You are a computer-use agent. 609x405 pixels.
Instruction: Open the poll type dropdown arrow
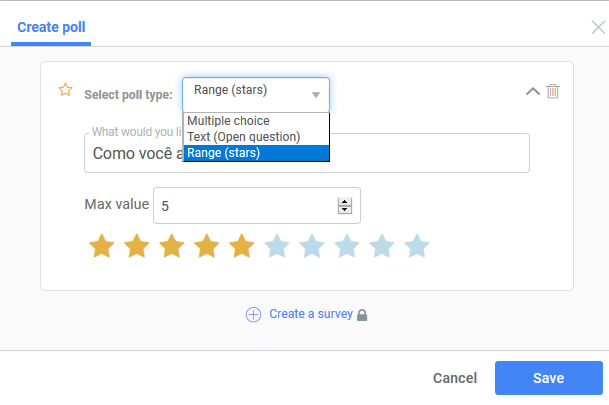pyautogui.click(x=316, y=95)
